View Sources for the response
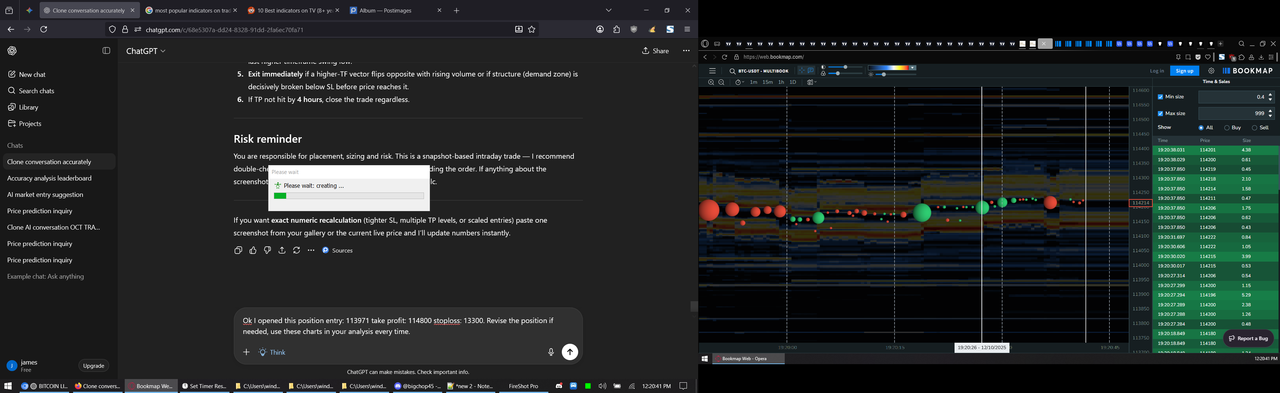This screenshot has height=393, width=1280. pyautogui.click(x=337, y=250)
